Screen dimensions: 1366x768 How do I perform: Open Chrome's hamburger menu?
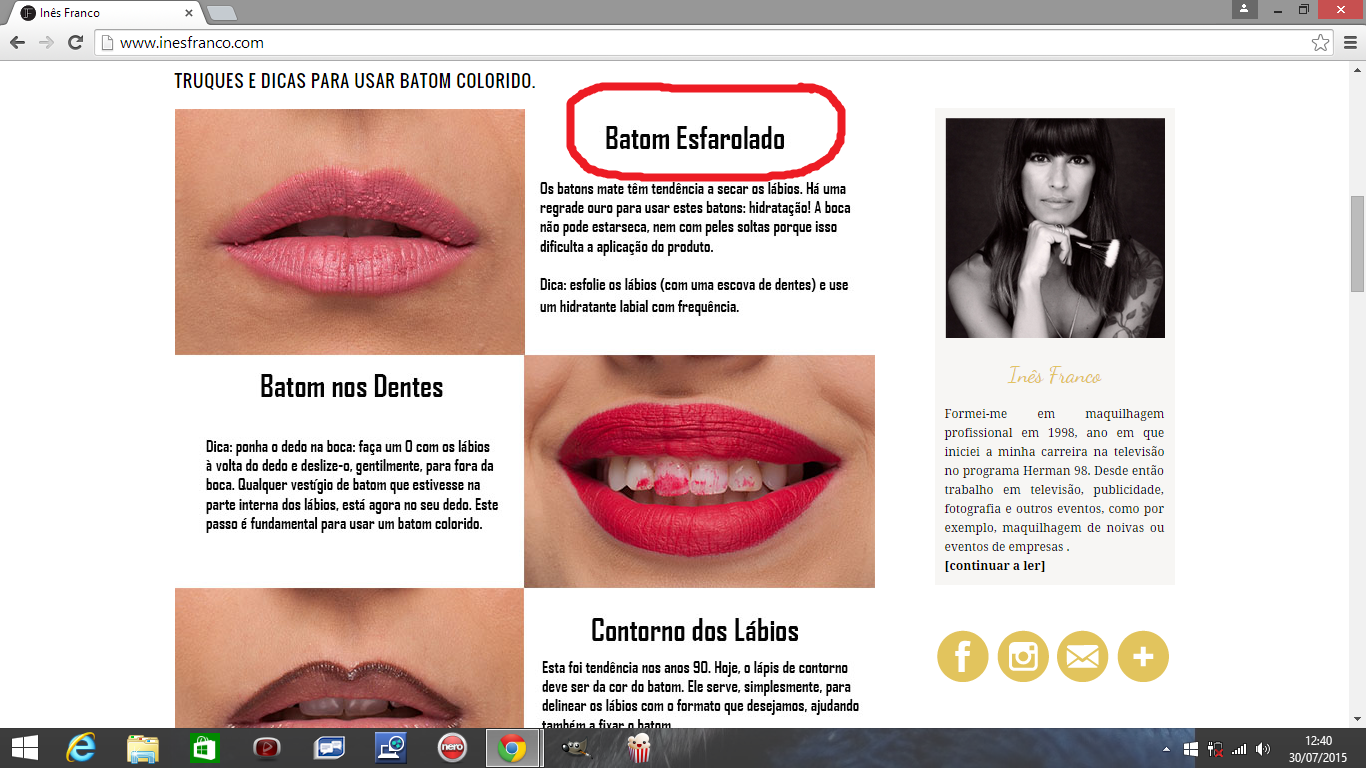point(1349,43)
